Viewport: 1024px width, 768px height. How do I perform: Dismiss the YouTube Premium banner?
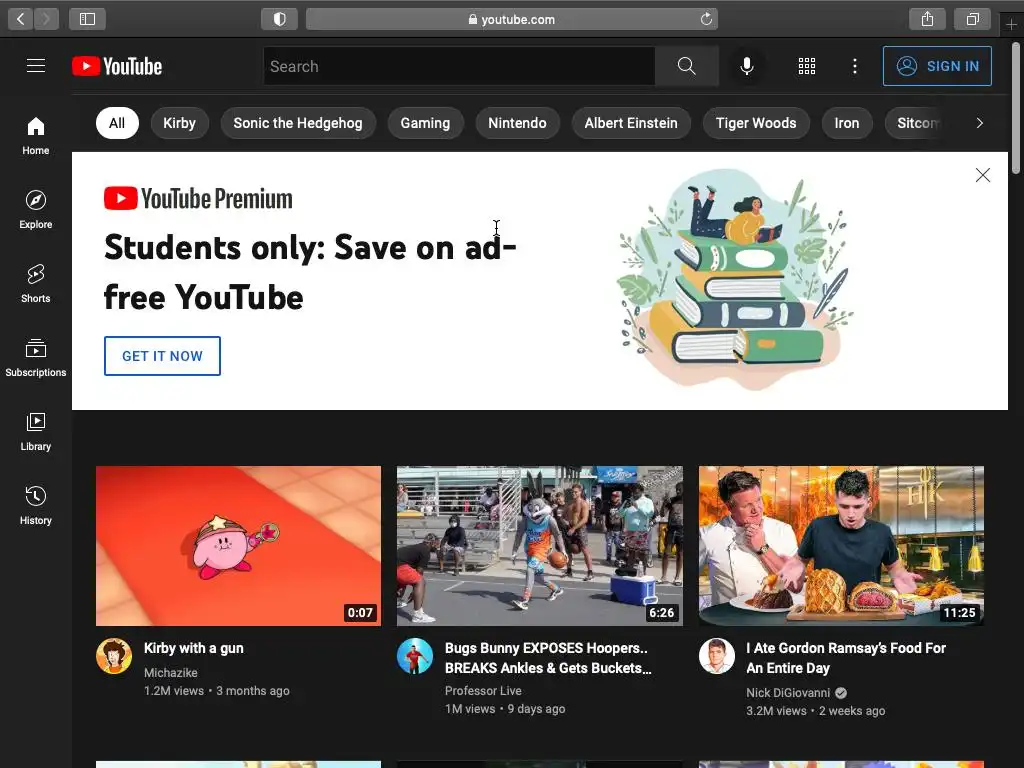[982, 175]
